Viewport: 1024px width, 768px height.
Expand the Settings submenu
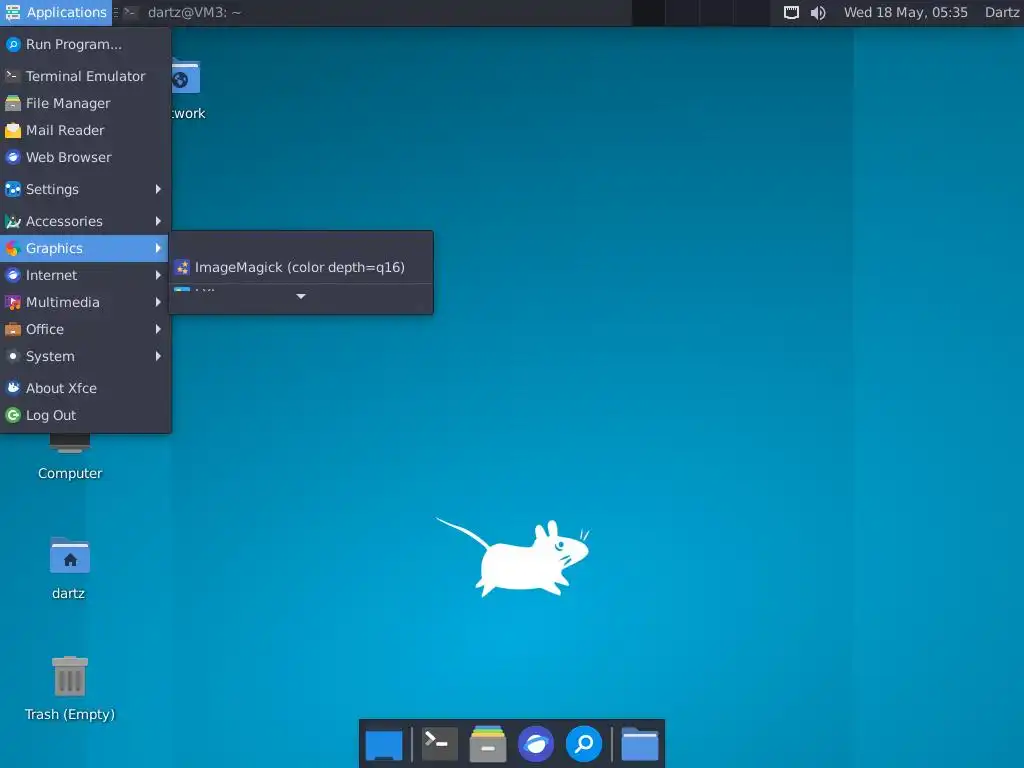tap(85, 189)
